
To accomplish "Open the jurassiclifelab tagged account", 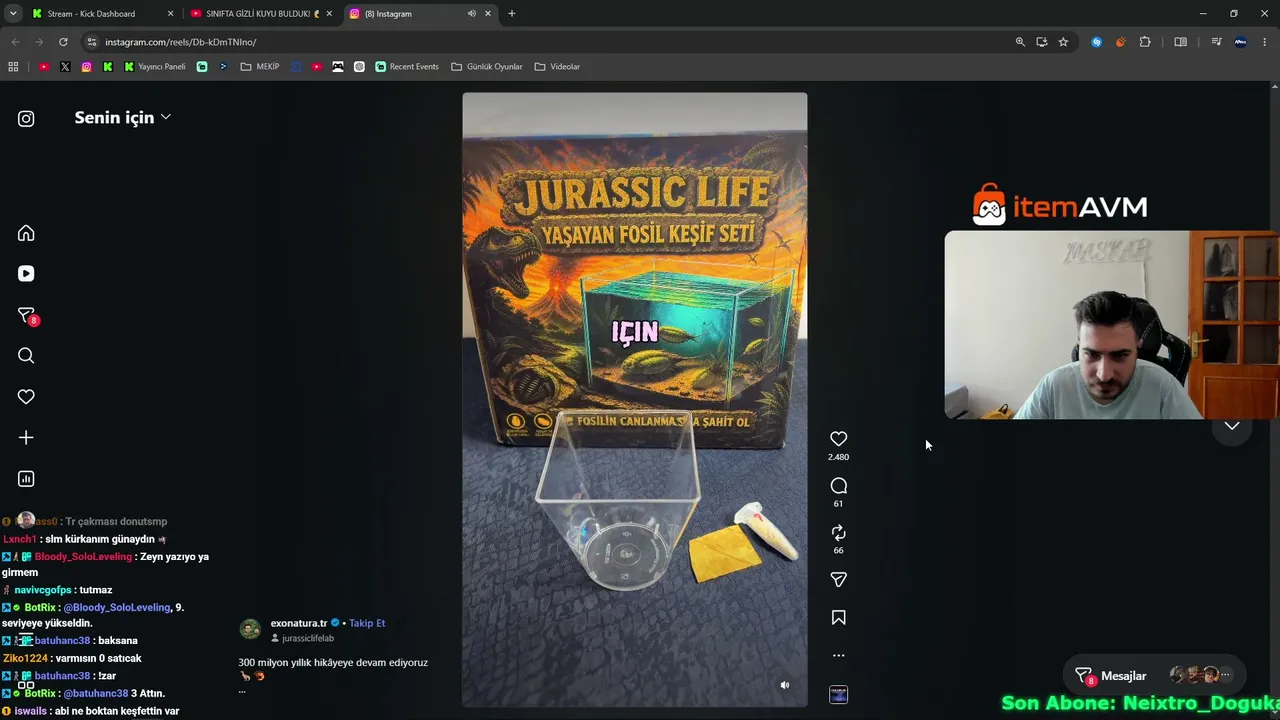I will click(x=307, y=638).
